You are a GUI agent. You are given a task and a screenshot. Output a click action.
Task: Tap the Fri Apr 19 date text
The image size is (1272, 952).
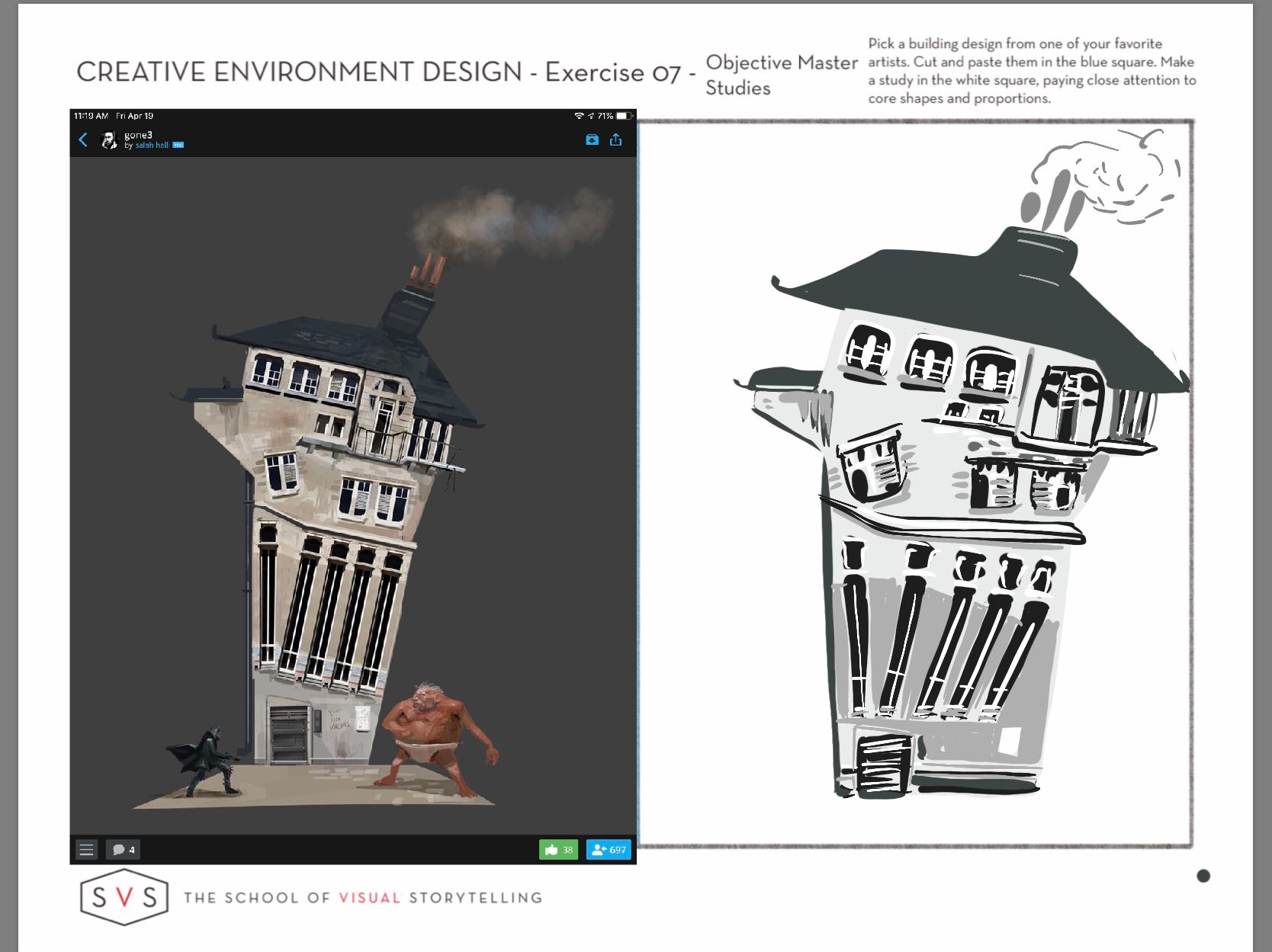[x=134, y=116]
